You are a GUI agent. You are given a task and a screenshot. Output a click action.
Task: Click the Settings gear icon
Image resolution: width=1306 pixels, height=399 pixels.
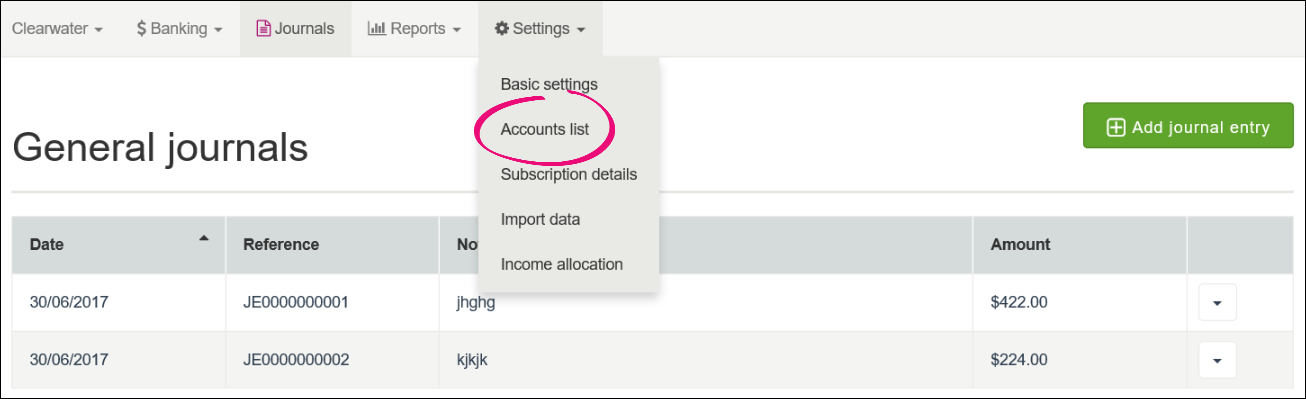coord(502,29)
